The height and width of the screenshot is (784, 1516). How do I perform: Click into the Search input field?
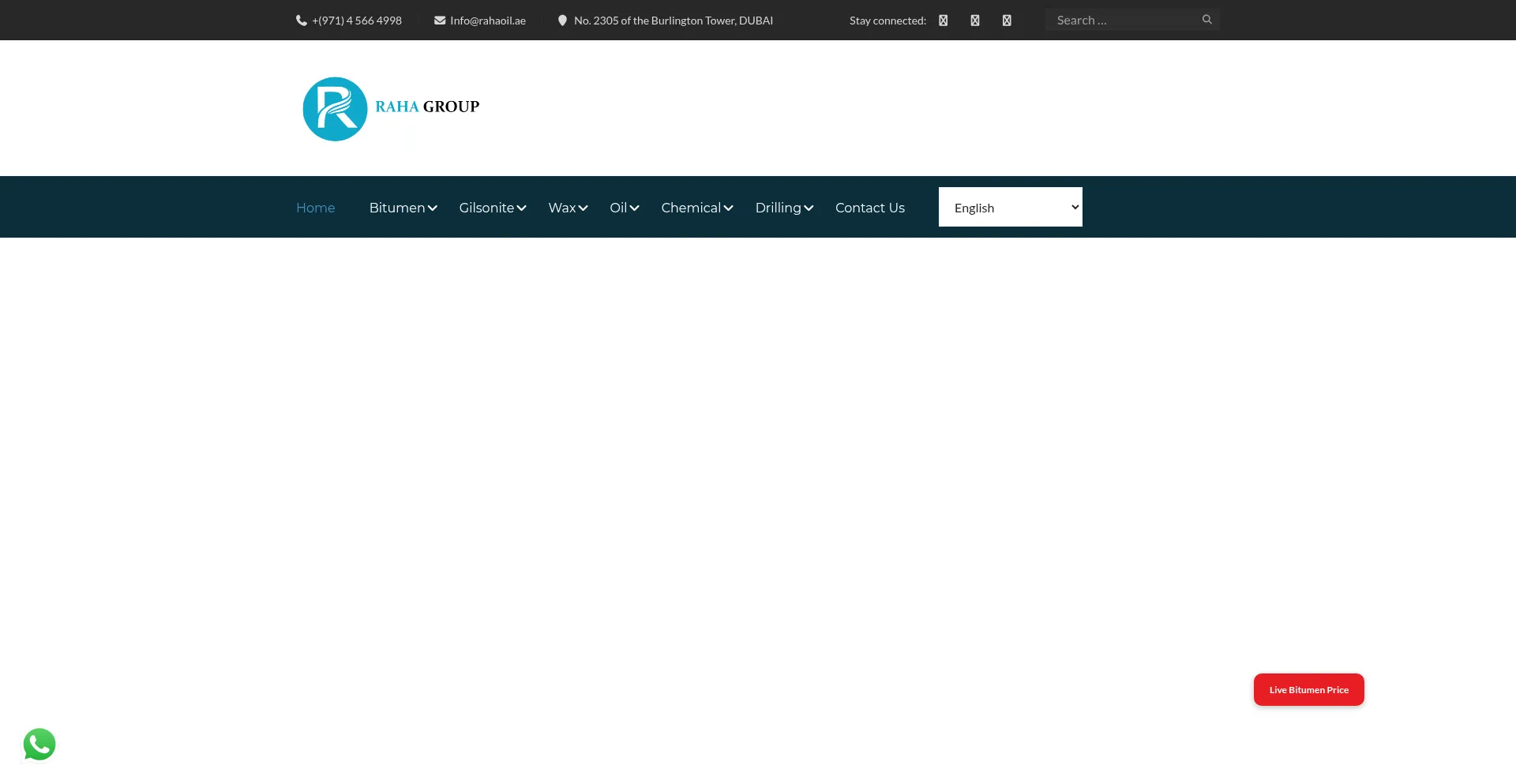coord(1121,20)
